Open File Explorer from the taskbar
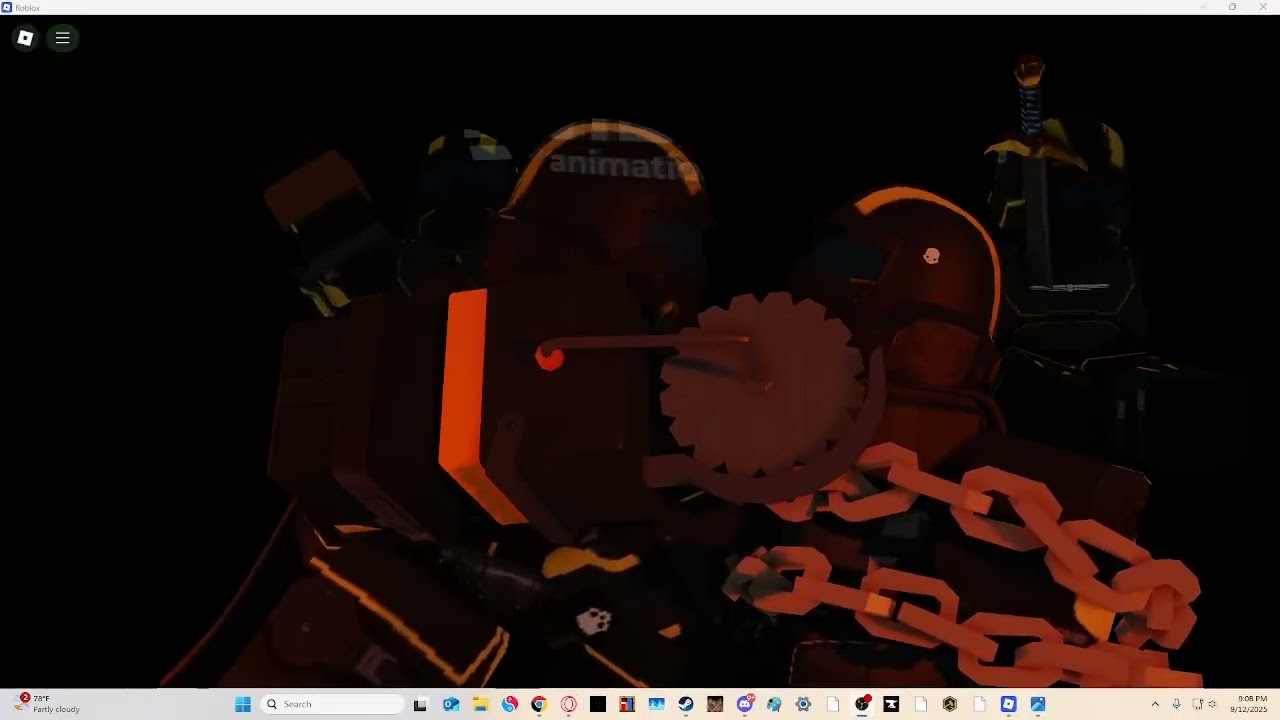 coord(480,704)
